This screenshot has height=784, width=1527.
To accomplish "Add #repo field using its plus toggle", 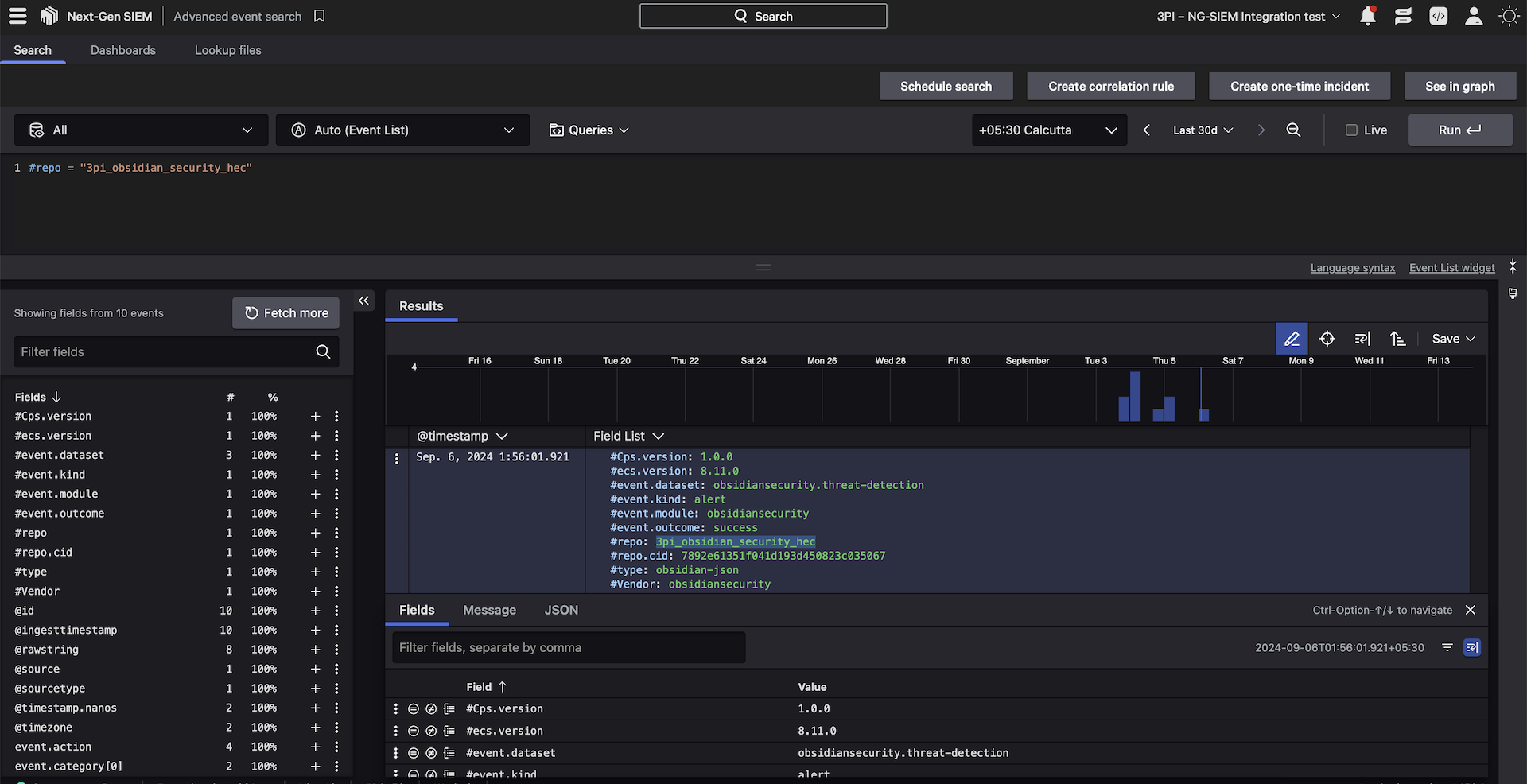I will point(315,533).
